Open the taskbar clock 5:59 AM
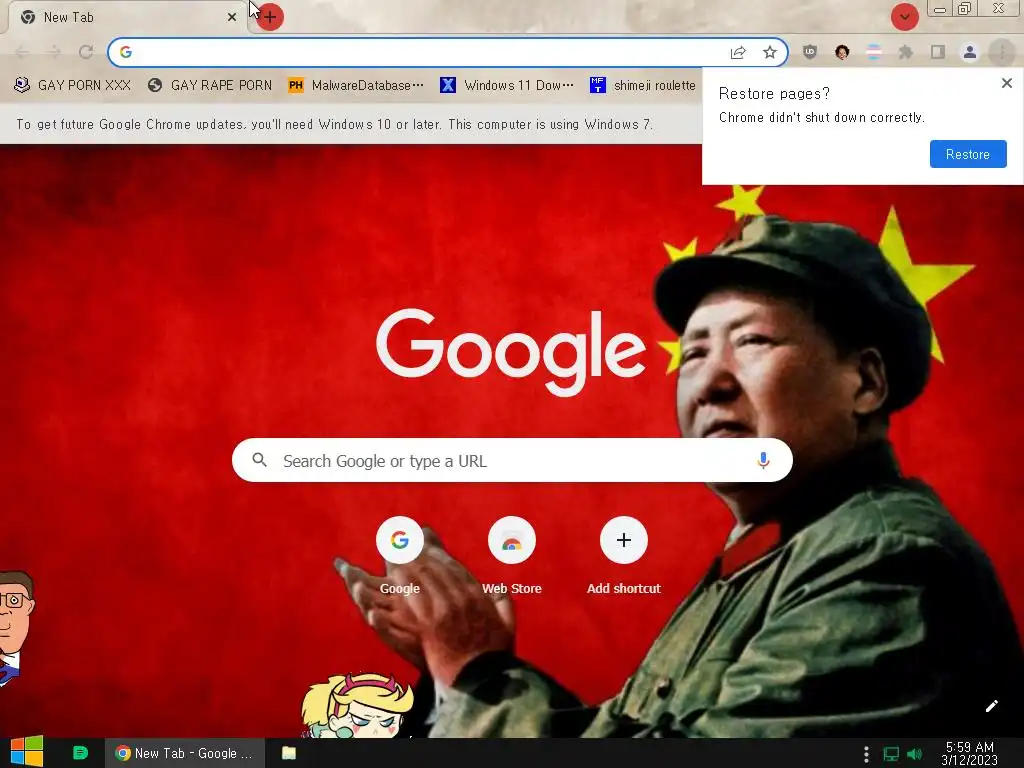 click(969, 753)
